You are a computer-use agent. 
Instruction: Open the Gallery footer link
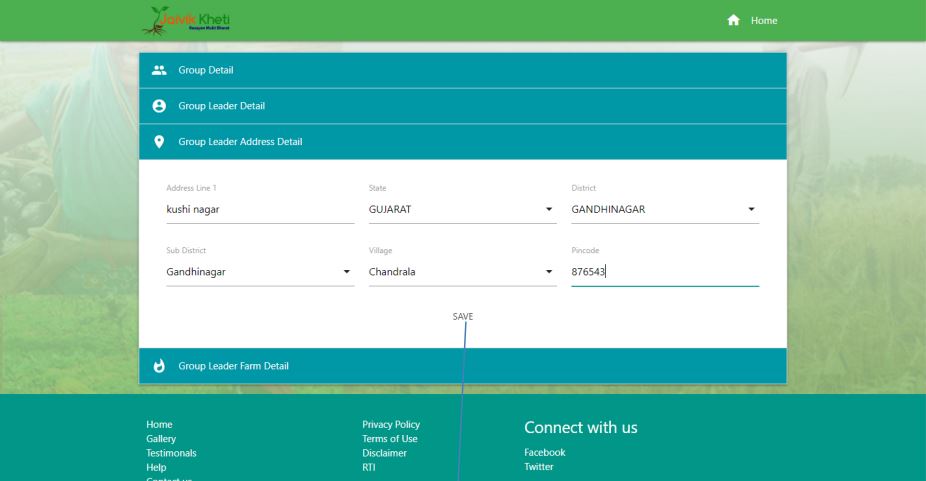click(x=160, y=439)
